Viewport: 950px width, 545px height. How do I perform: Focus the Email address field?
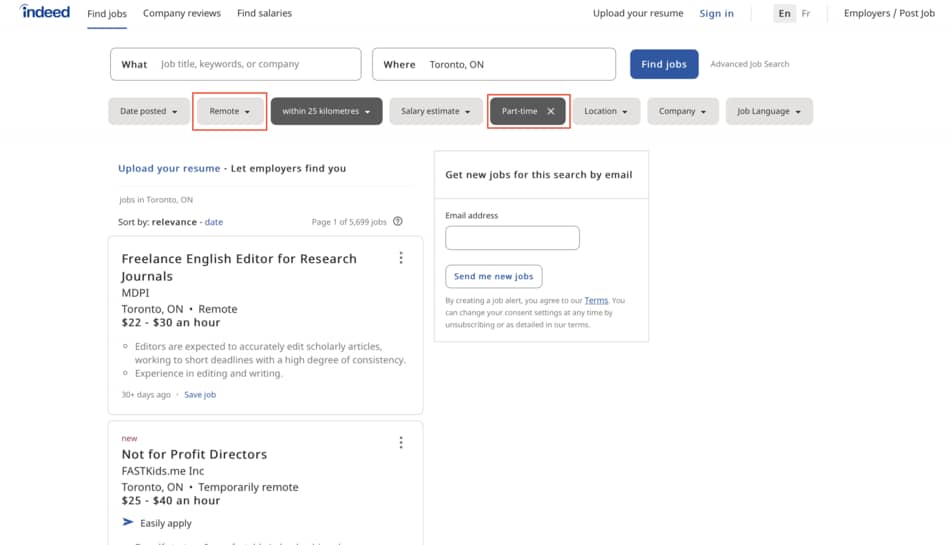512,238
